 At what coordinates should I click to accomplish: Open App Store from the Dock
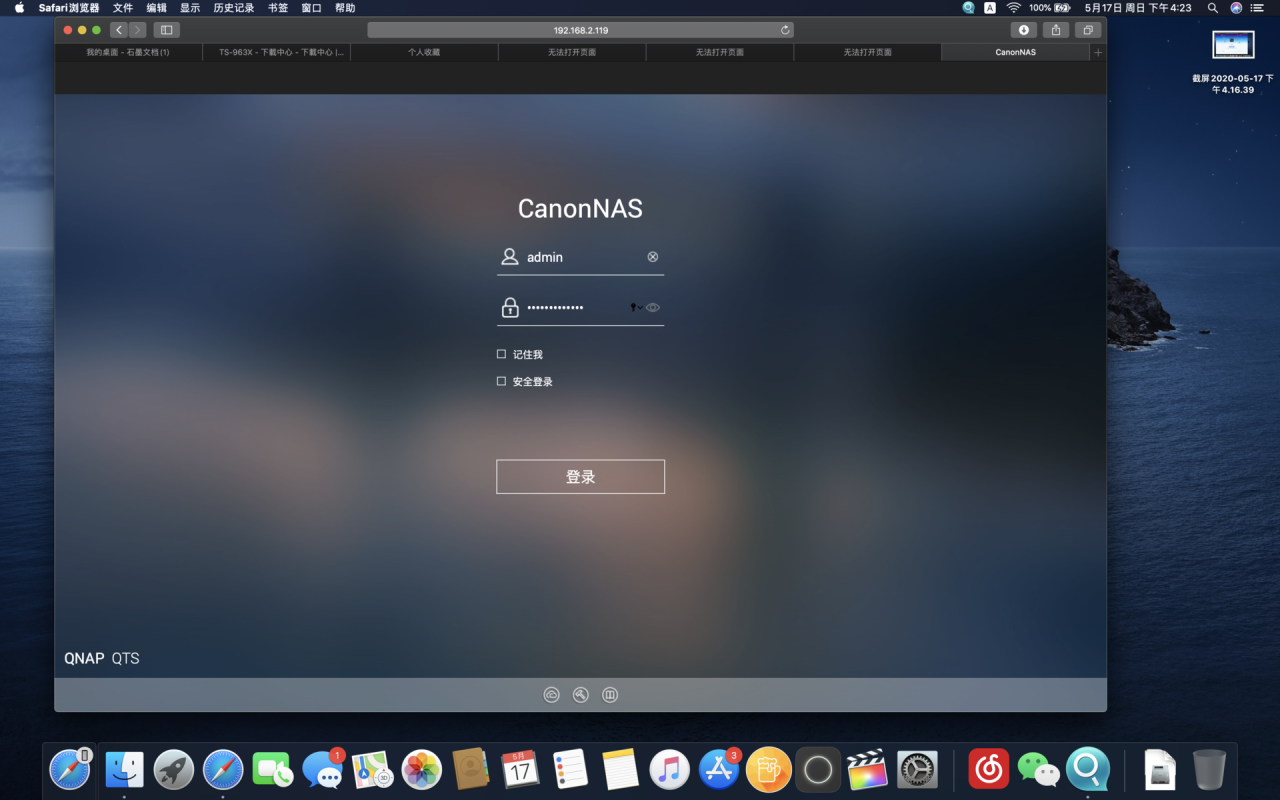(719, 770)
